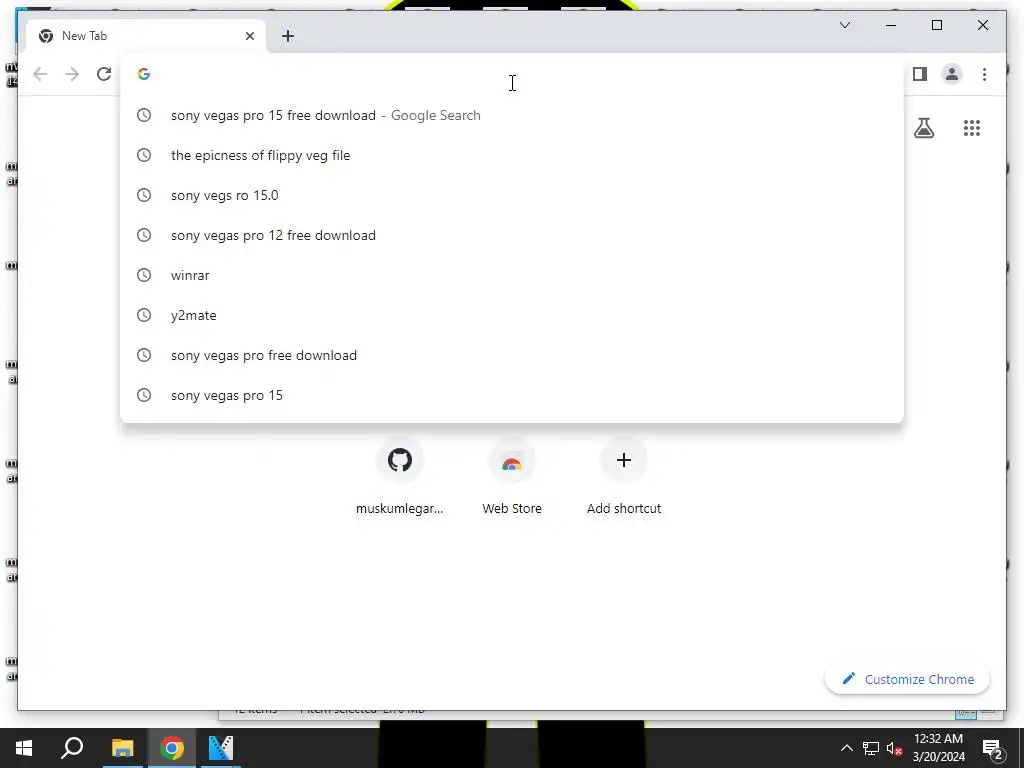Show hidden system tray icons
This screenshot has width=1024, height=768.
[x=846, y=748]
